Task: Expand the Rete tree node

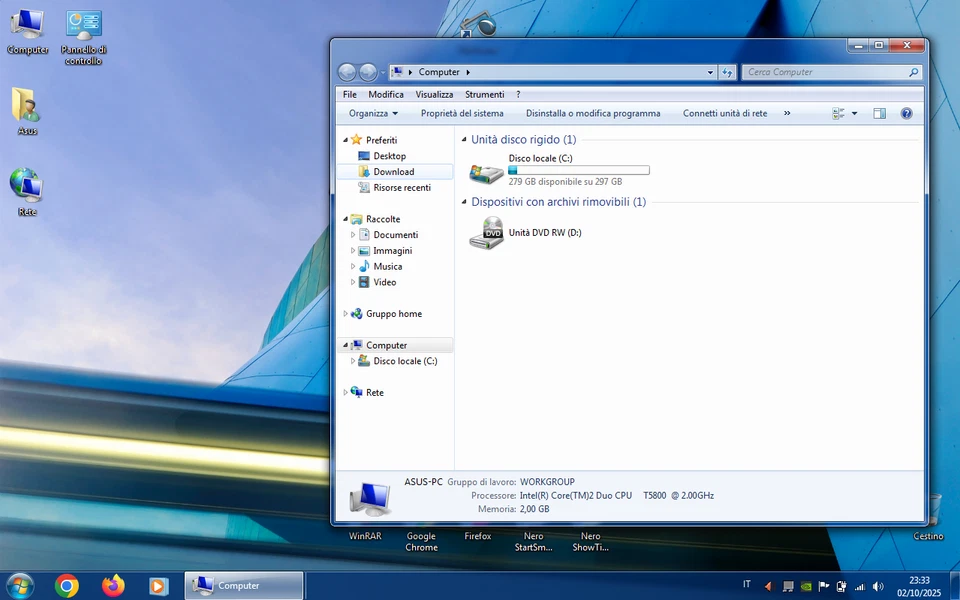Action: (x=346, y=393)
